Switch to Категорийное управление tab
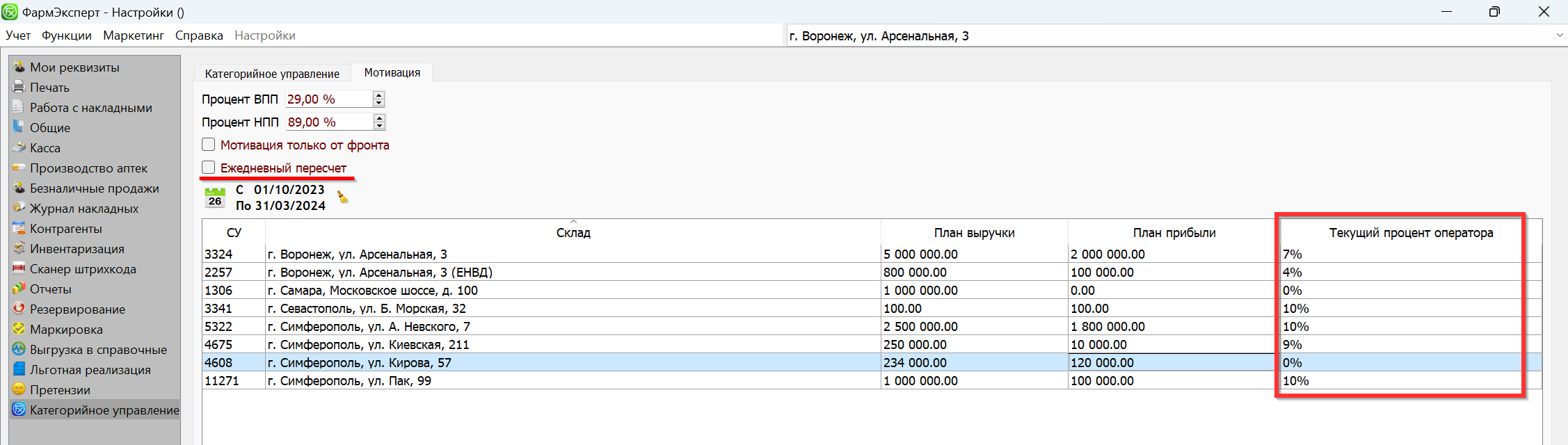Image resolution: width=1568 pixels, height=445 pixels. click(272, 74)
